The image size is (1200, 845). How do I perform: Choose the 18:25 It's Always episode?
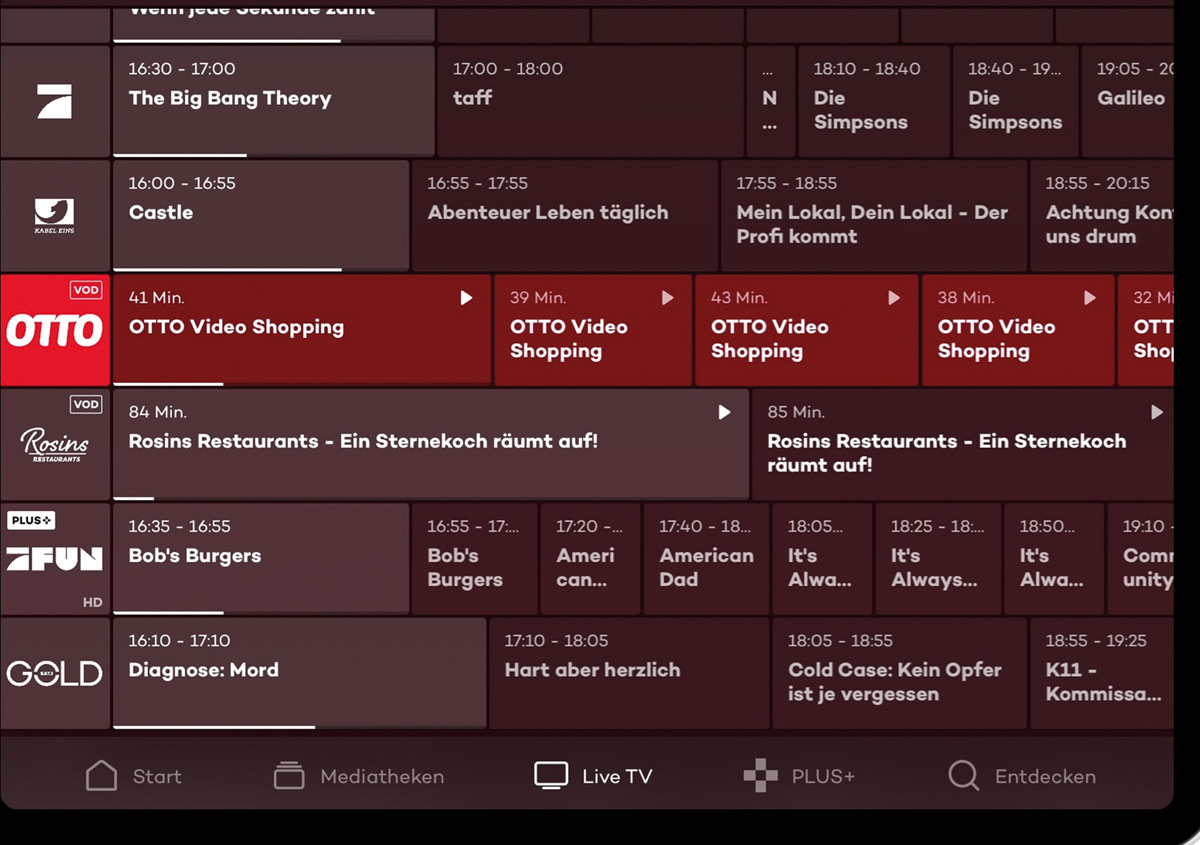[x=938, y=558]
